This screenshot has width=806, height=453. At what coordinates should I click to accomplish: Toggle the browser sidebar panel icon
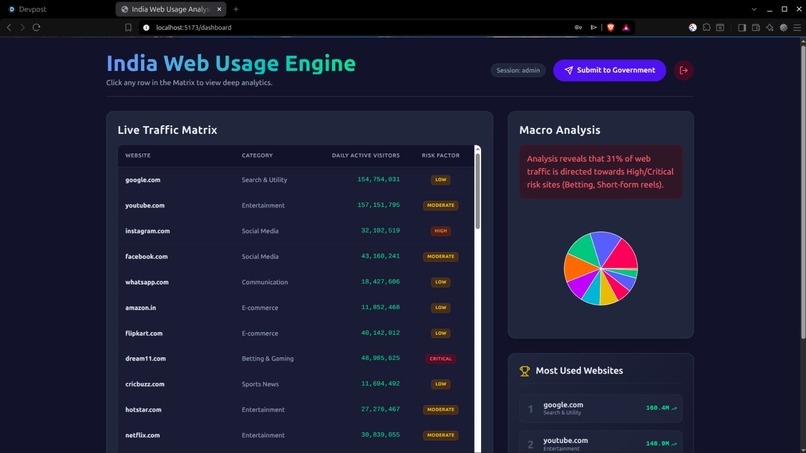tap(742, 27)
